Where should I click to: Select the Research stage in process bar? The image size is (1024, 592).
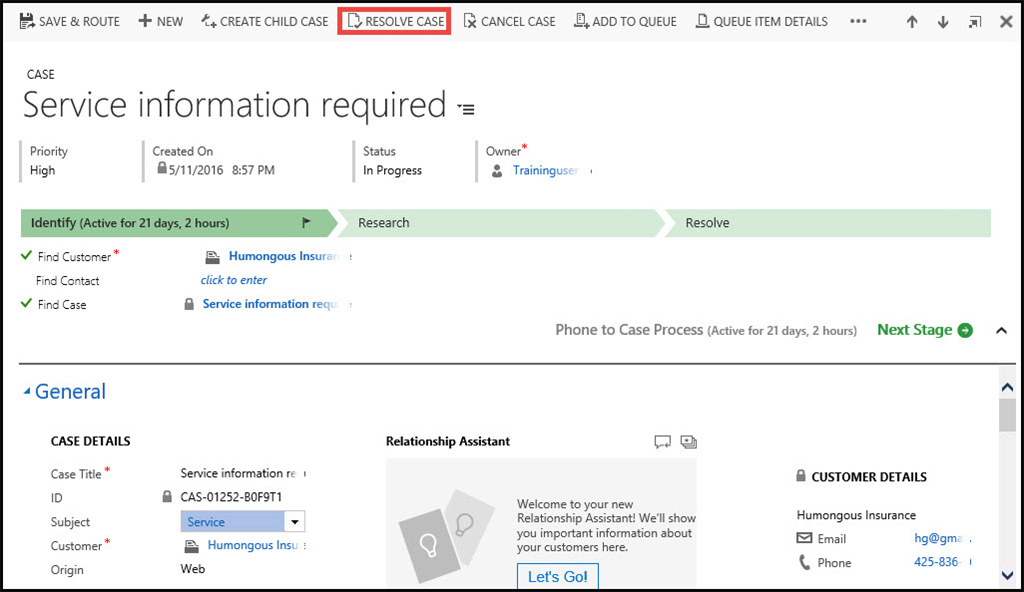pyautogui.click(x=500, y=223)
